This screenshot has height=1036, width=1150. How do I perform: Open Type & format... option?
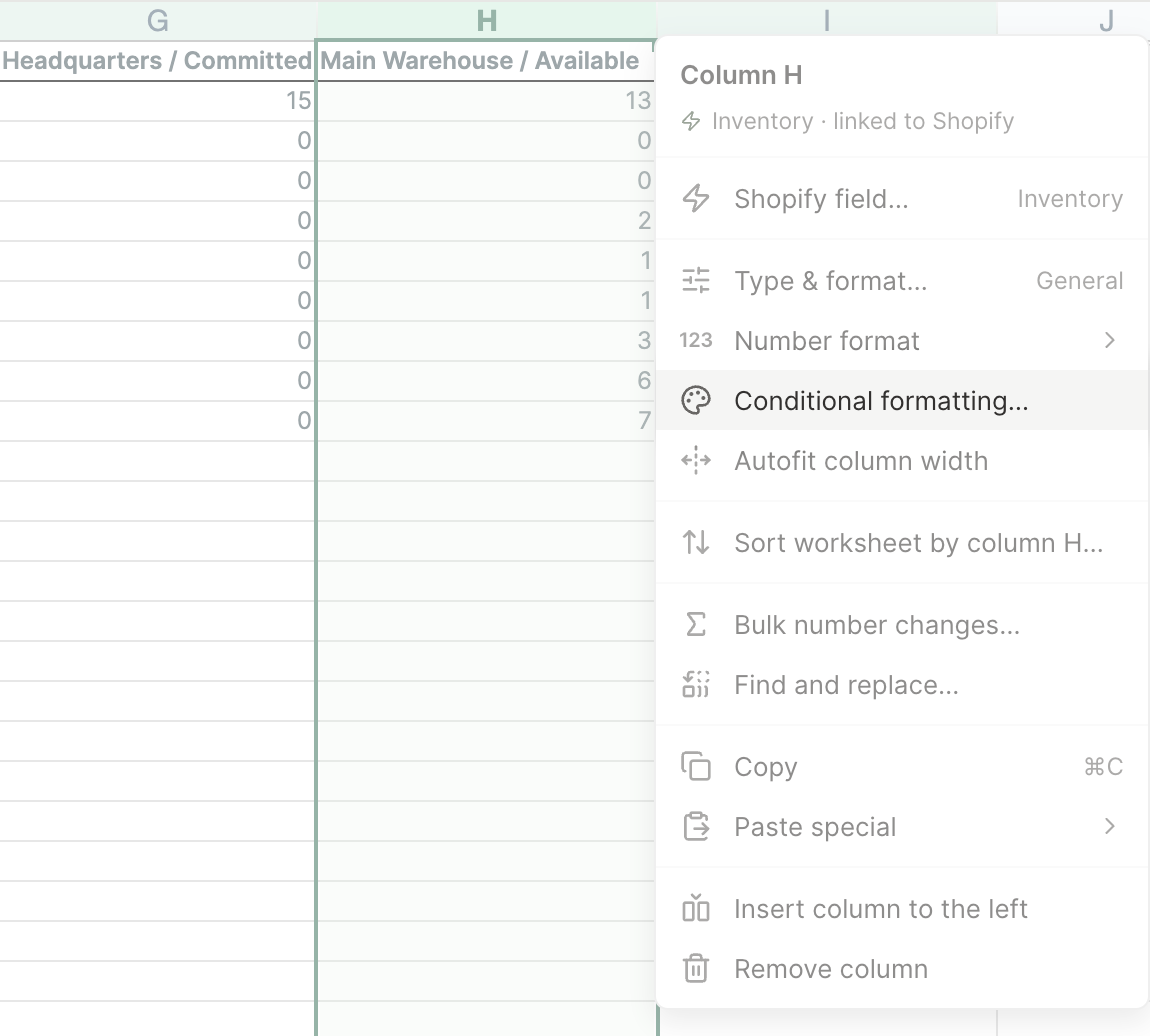902,281
